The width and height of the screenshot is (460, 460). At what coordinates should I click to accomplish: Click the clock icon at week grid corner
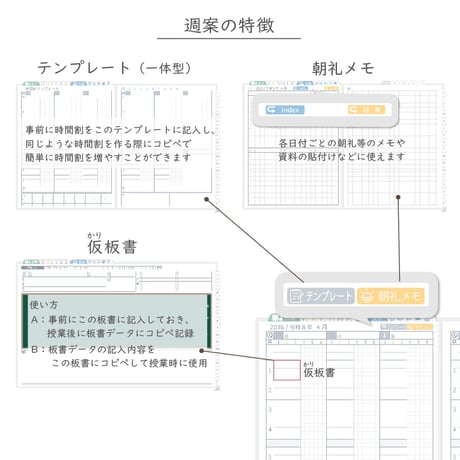(x=270, y=335)
